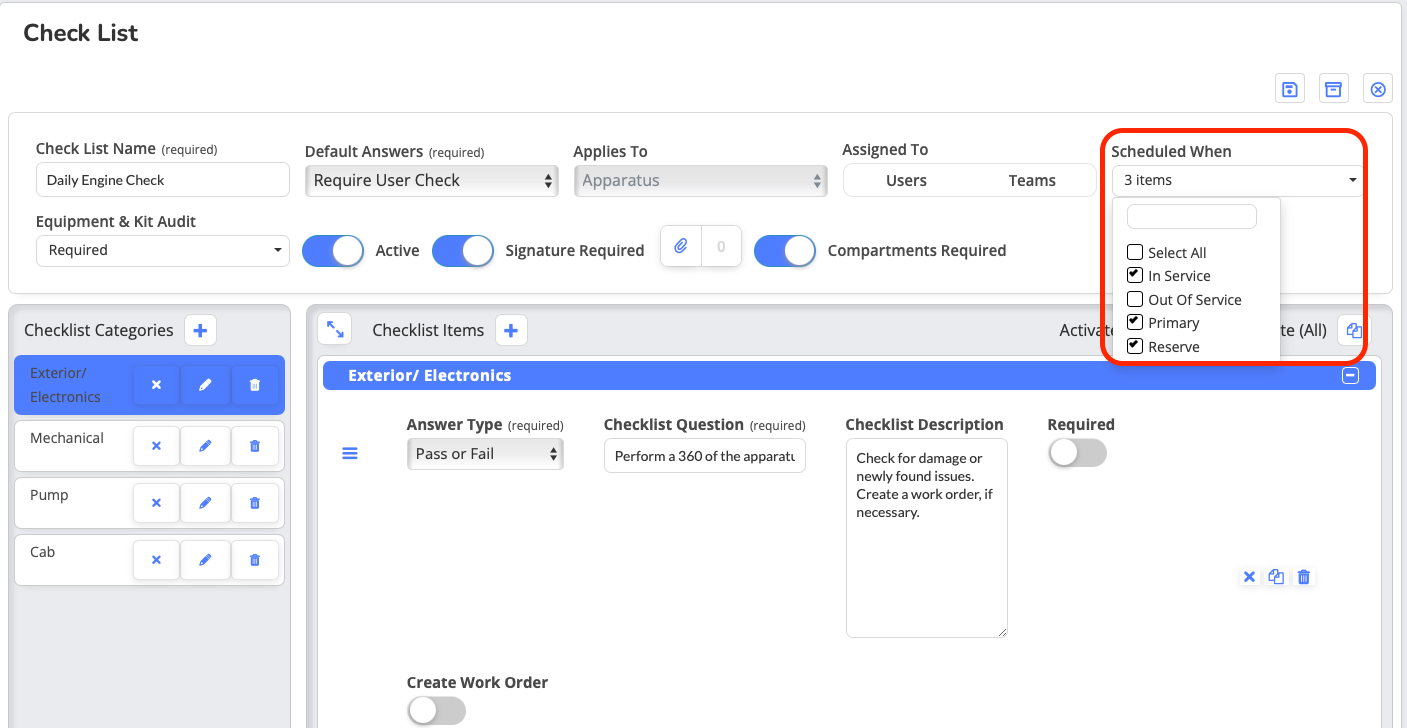This screenshot has width=1407, height=728.
Task: Add a new checklist category with plus icon
Action: 200,330
